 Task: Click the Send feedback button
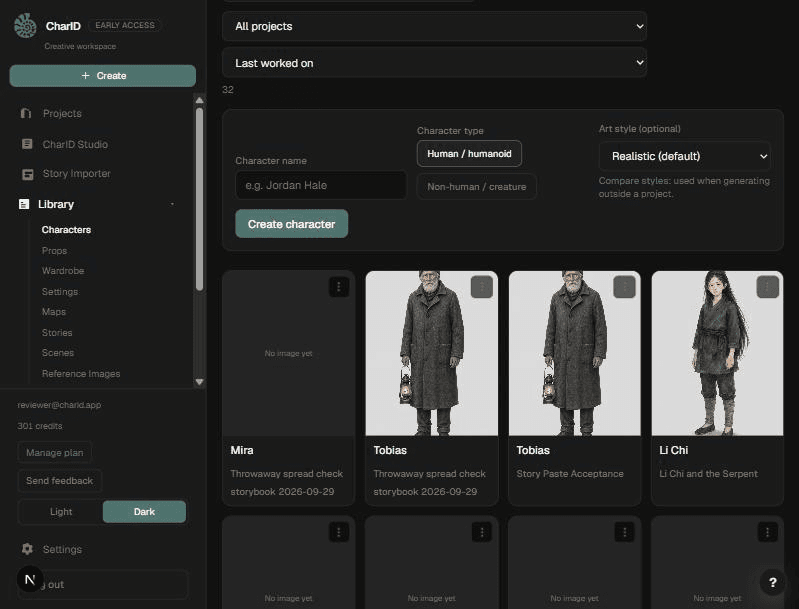[60, 481]
